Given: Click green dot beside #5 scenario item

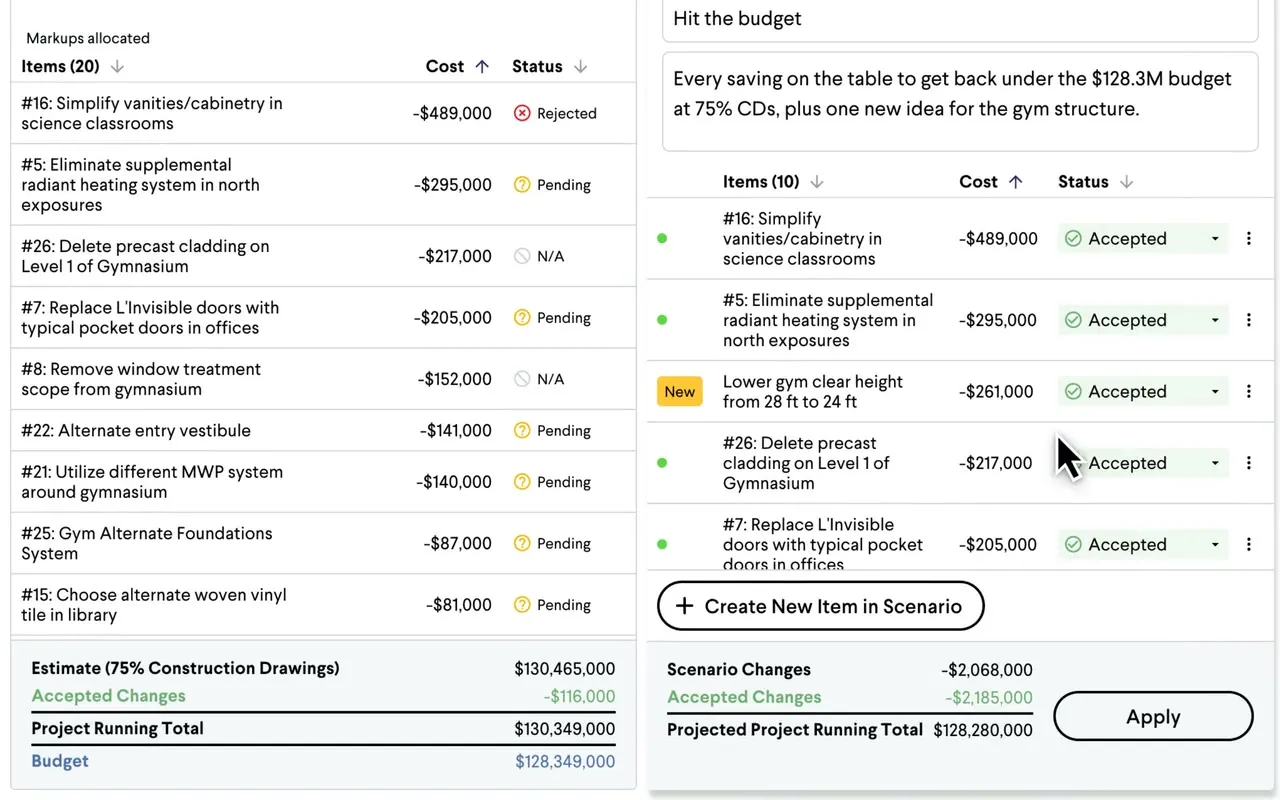Looking at the screenshot, I should click(662, 320).
